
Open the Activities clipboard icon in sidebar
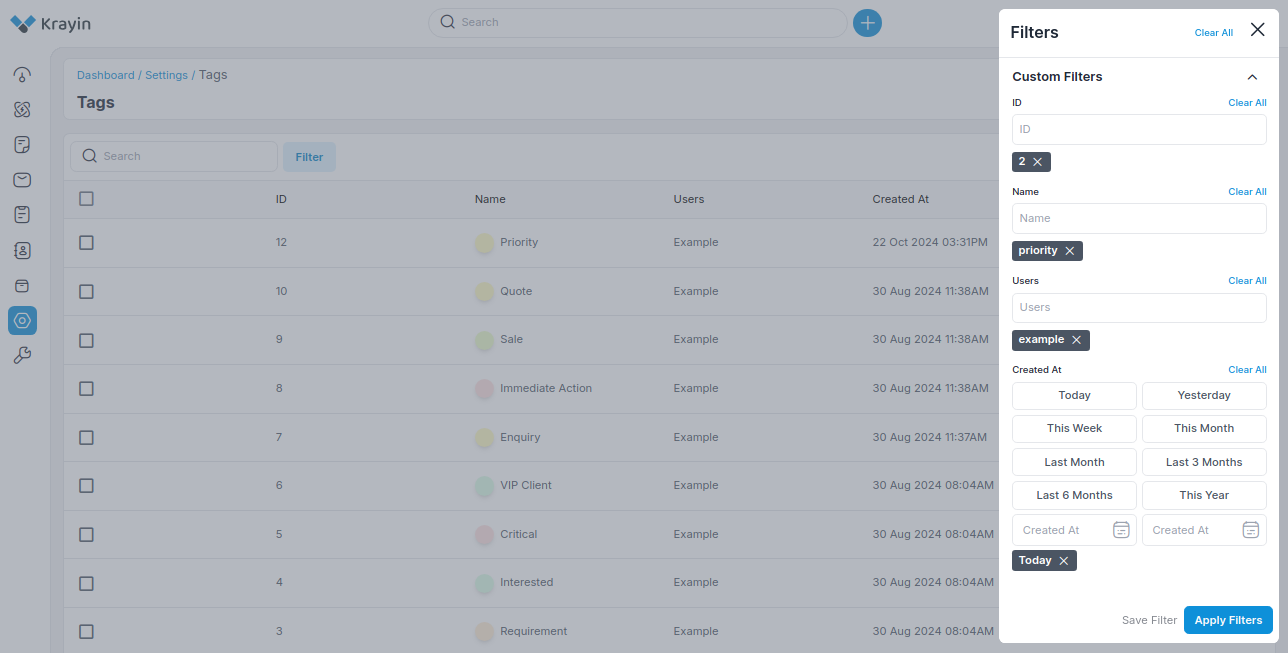tap(22, 215)
